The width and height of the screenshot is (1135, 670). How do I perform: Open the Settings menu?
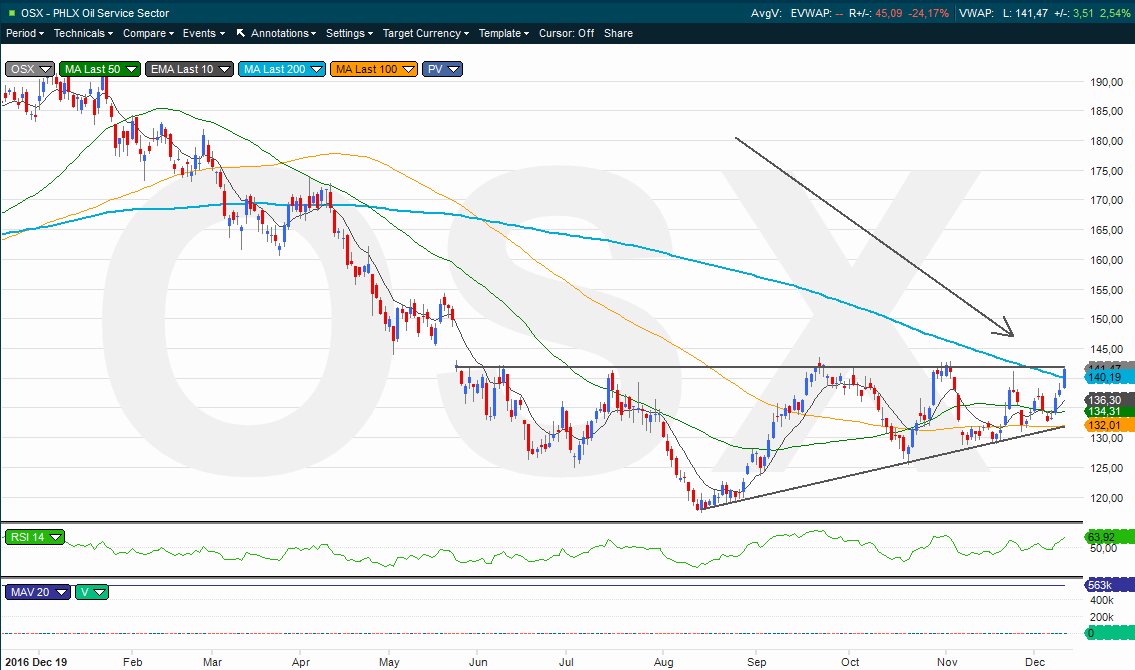pos(349,33)
